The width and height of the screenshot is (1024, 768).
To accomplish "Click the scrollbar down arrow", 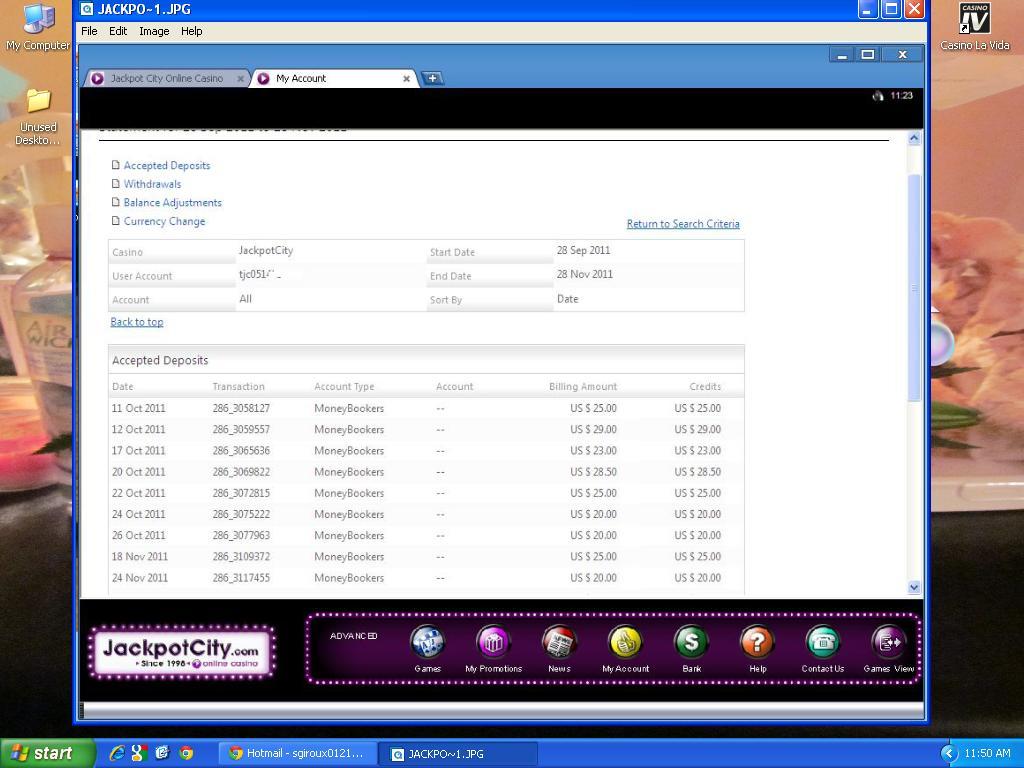I will click(x=913, y=587).
